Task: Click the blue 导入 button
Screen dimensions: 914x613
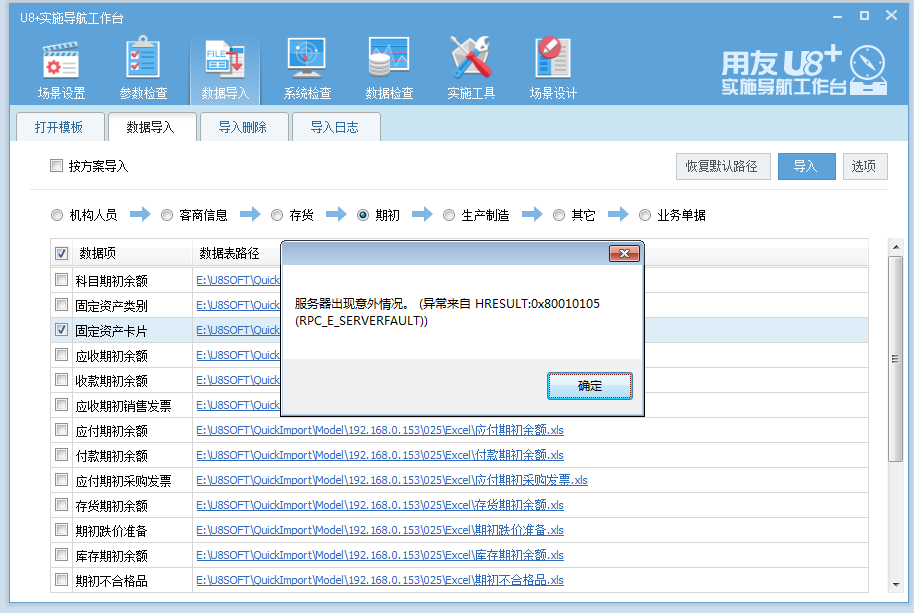Action: (x=806, y=167)
